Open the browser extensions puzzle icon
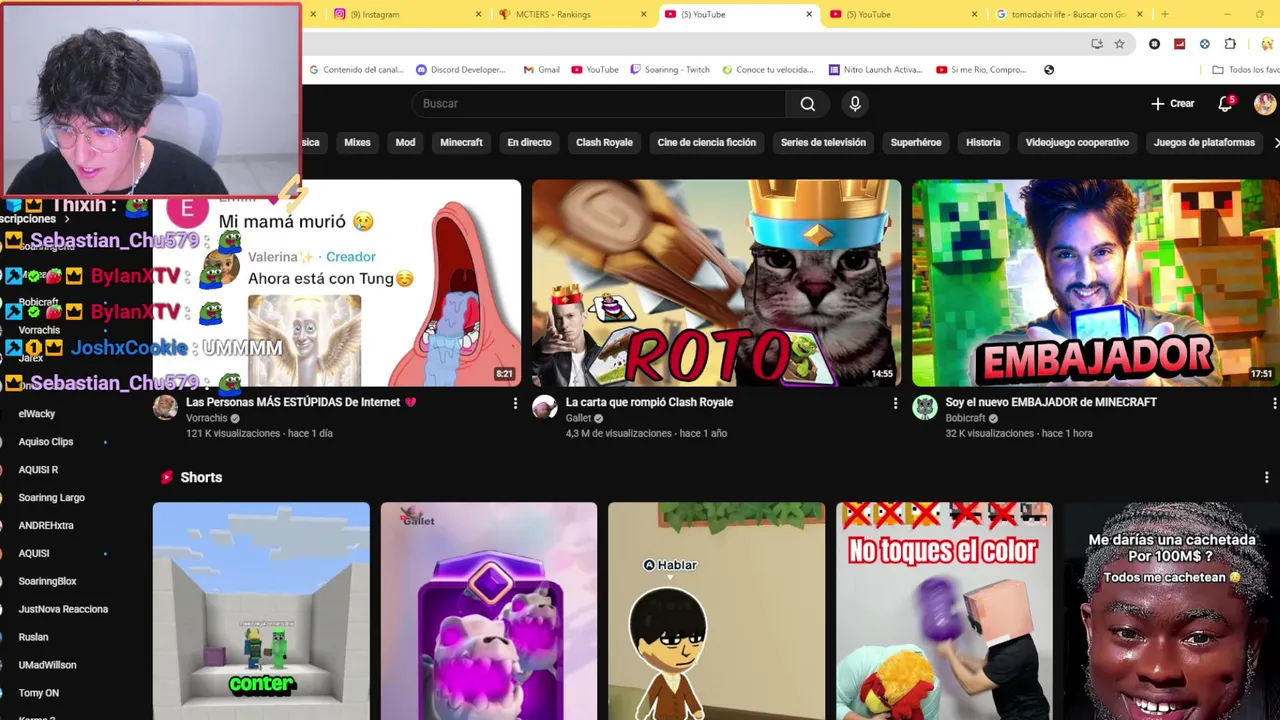 click(x=1230, y=44)
